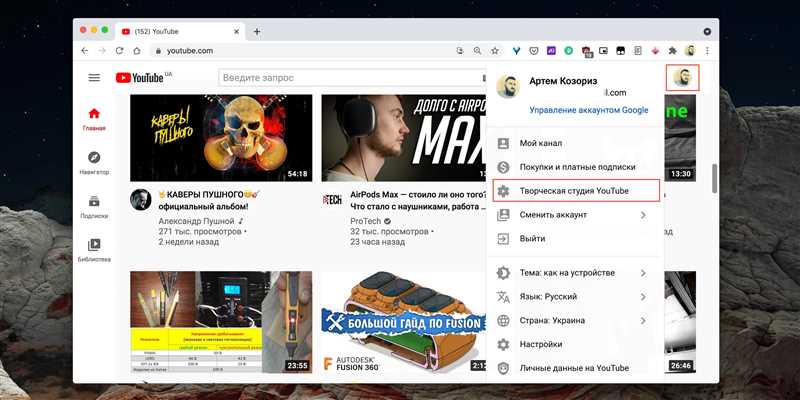Close the YouTube tab
The image size is (800, 400).
click(236, 32)
